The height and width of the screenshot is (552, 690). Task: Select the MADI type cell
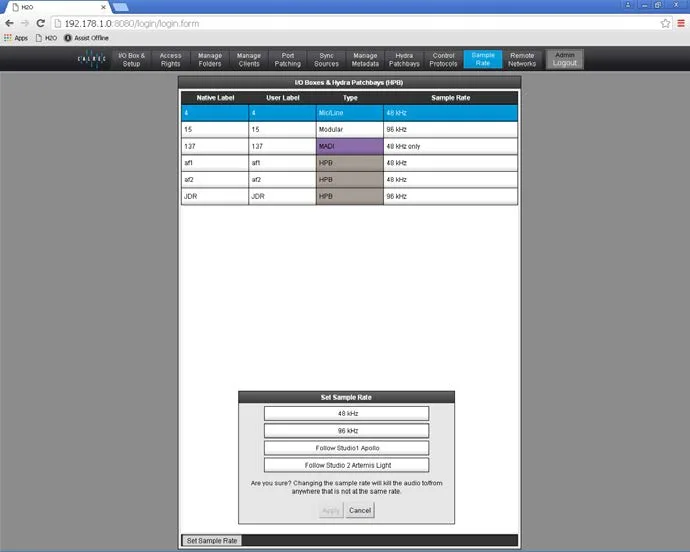(349, 146)
